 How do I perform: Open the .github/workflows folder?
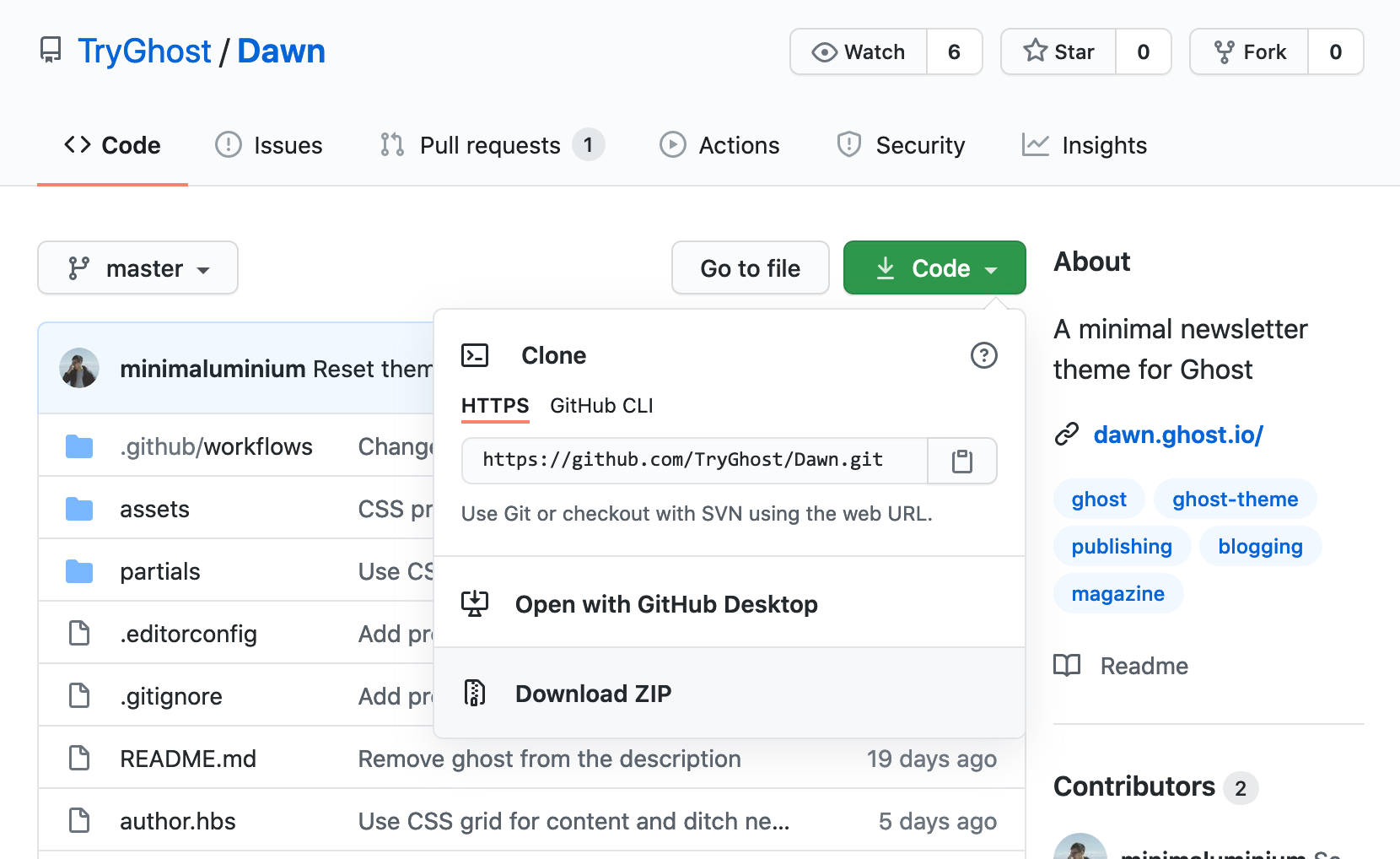click(x=216, y=446)
